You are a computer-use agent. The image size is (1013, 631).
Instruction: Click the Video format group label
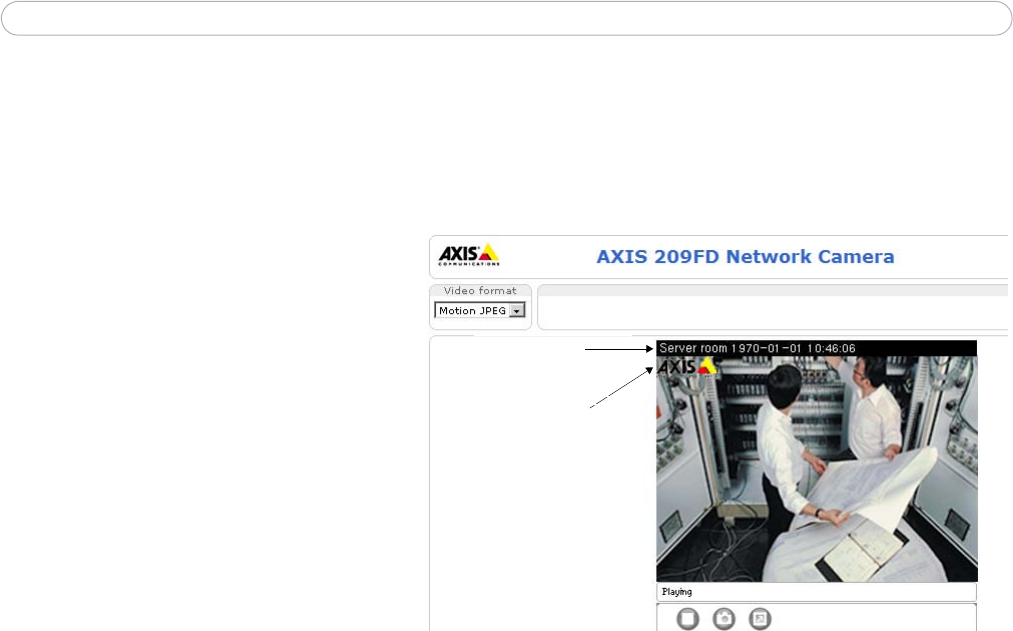(480, 291)
